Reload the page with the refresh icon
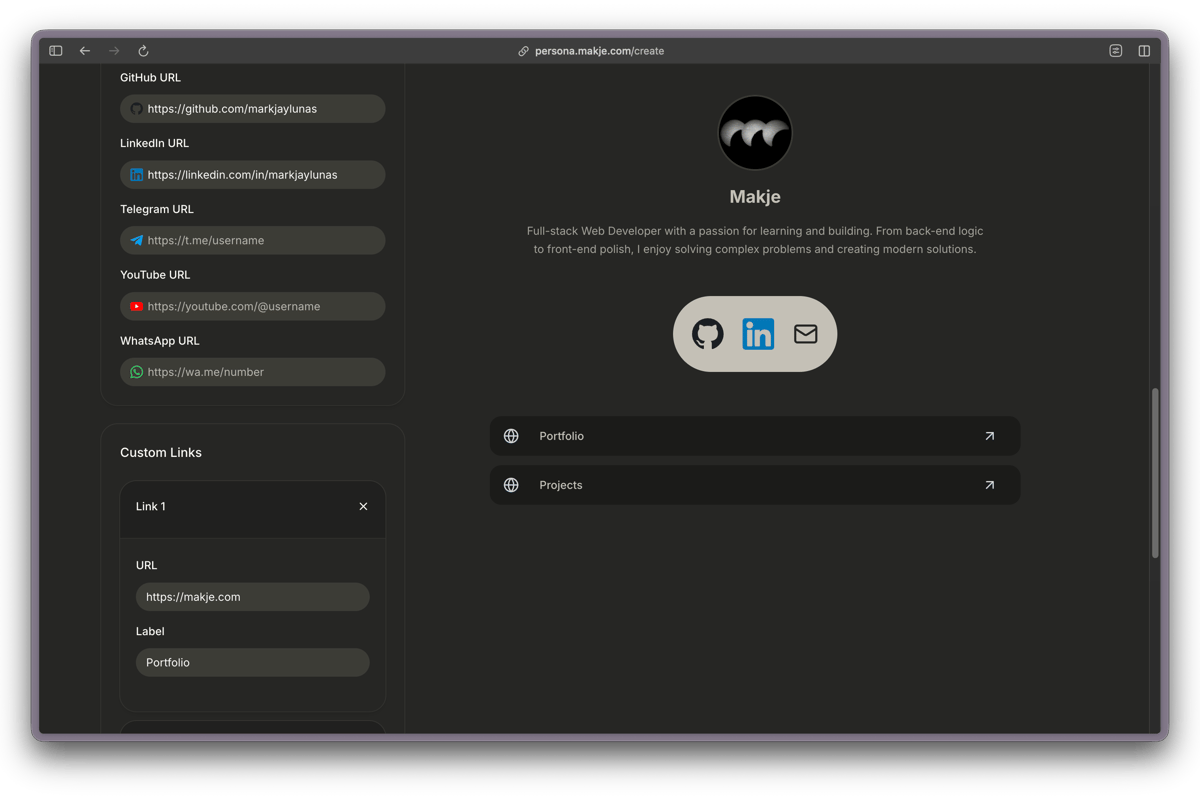 tap(143, 51)
